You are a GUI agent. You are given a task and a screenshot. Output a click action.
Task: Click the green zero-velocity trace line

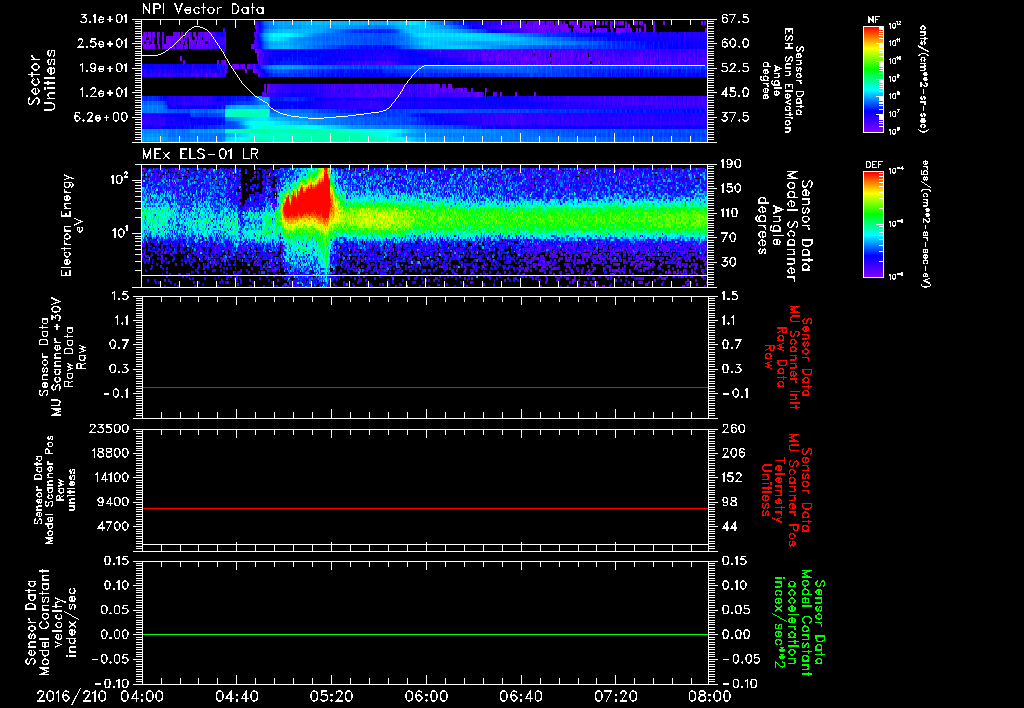point(424,634)
